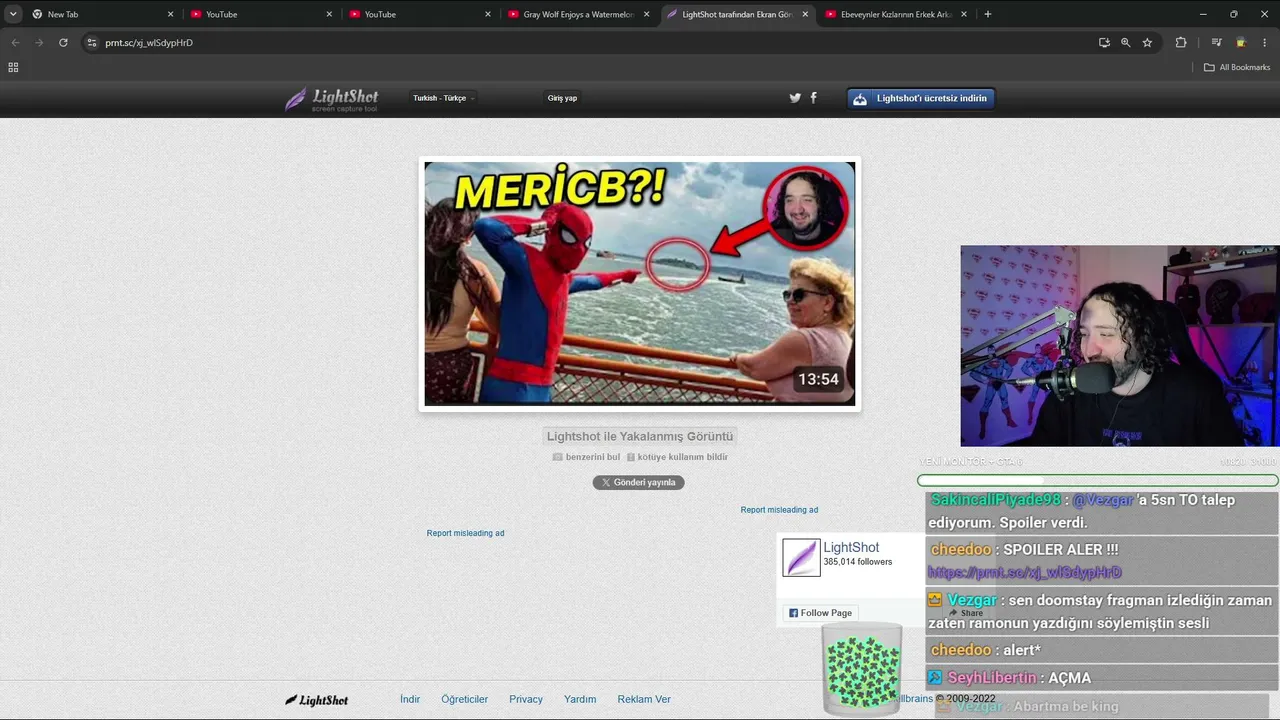Image resolution: width=1280 pixels, height=720 pixels.
Task: Open the Öğreticiler footer link
Action: click(464, 699)
